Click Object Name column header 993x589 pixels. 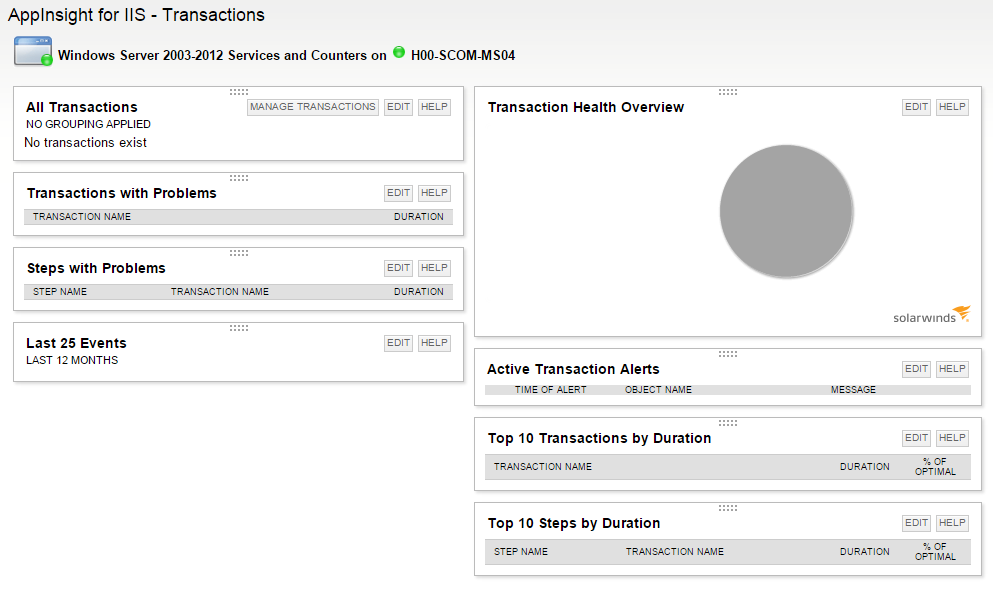(x=658, y=390)
